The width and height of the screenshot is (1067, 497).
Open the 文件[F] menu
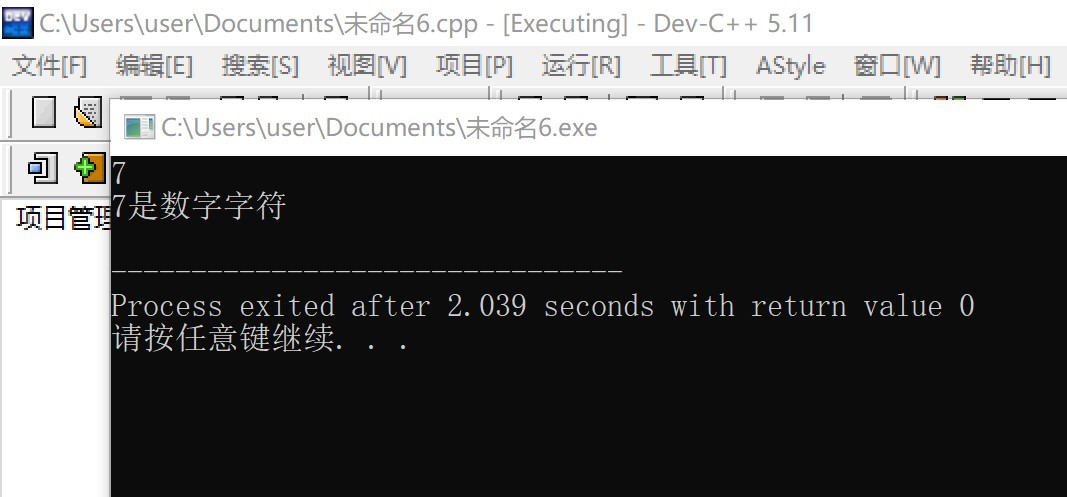(49, 66)
